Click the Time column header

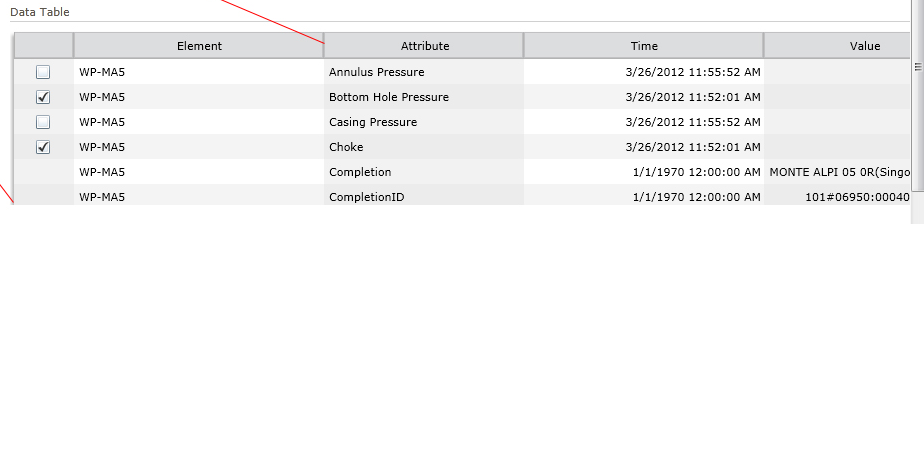click(644, 46)
